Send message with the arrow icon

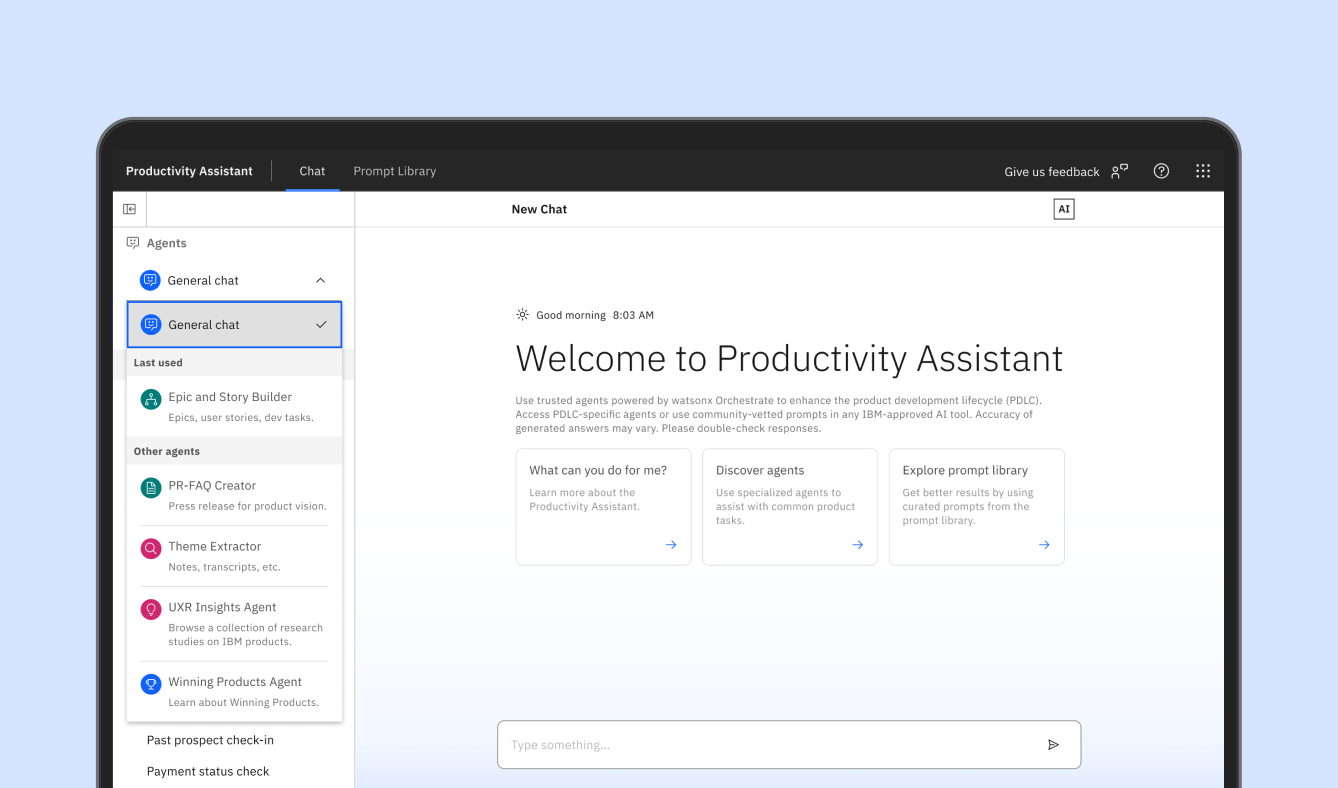pyautogui.click(x=1053, y=745)
